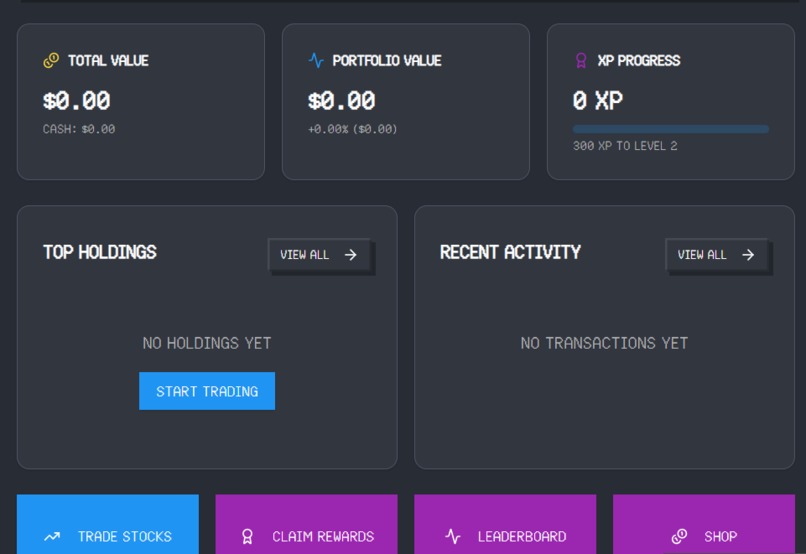Screen dimensions: 806x554
Task: Open the Shop tile
Action: click(x=704, y=524)
